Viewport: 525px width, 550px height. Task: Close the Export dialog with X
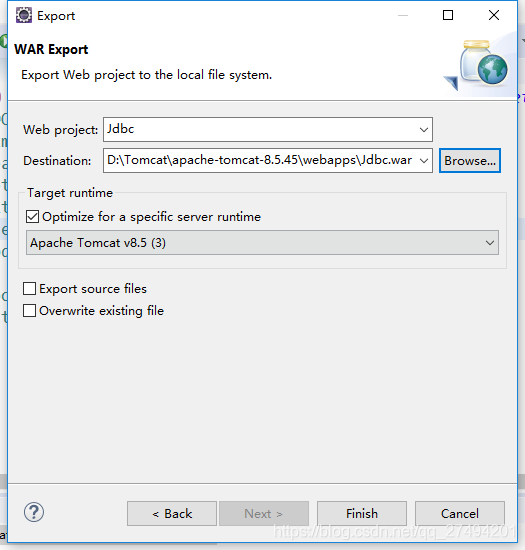[x=494, y=15]
